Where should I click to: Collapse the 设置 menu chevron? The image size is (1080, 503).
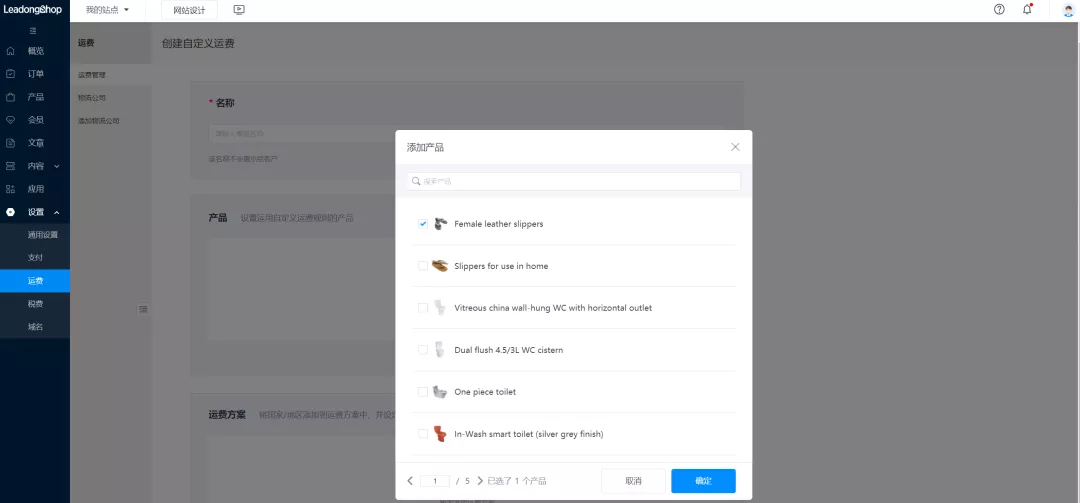coord(57,212)
